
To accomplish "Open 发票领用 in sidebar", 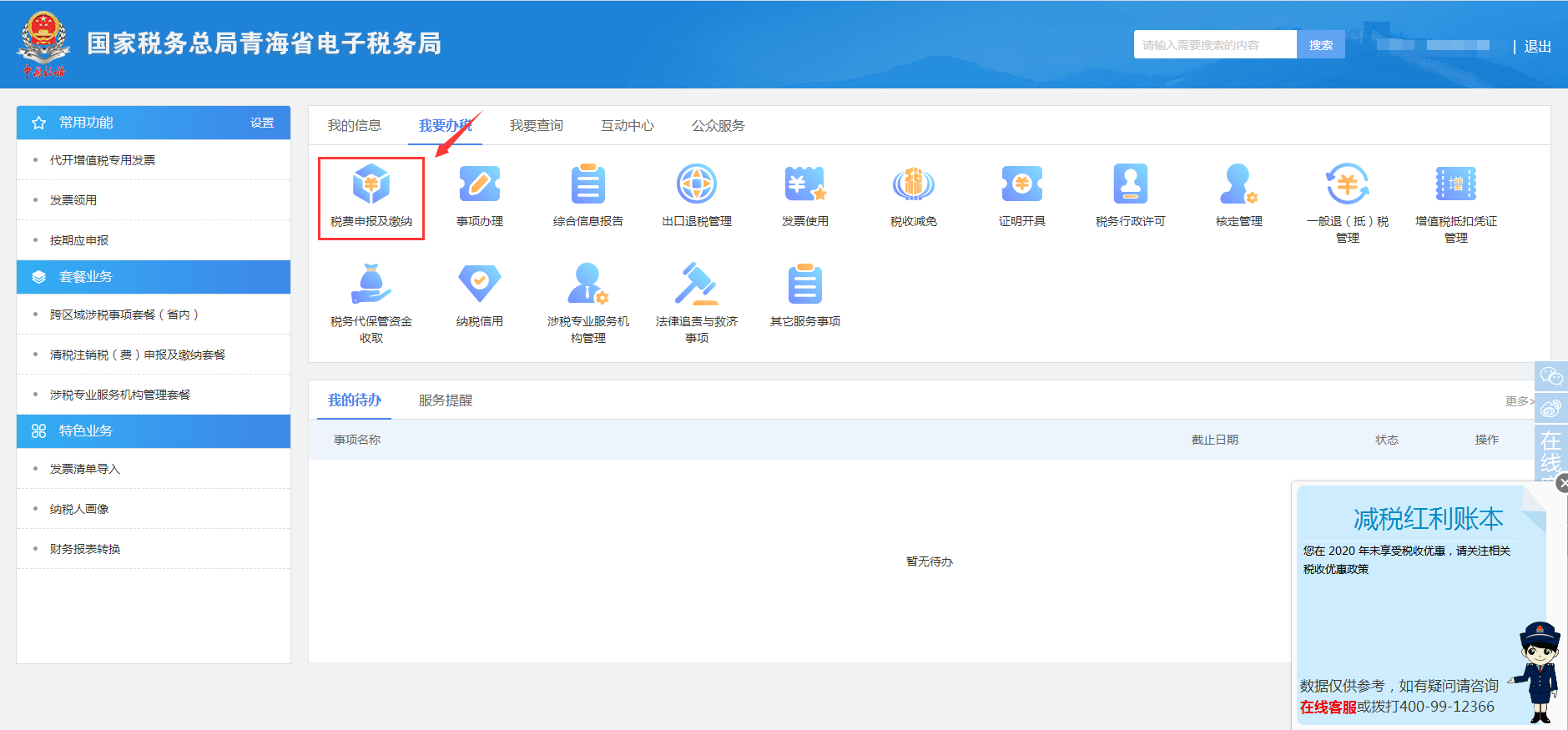I will [x=73, y=200].
